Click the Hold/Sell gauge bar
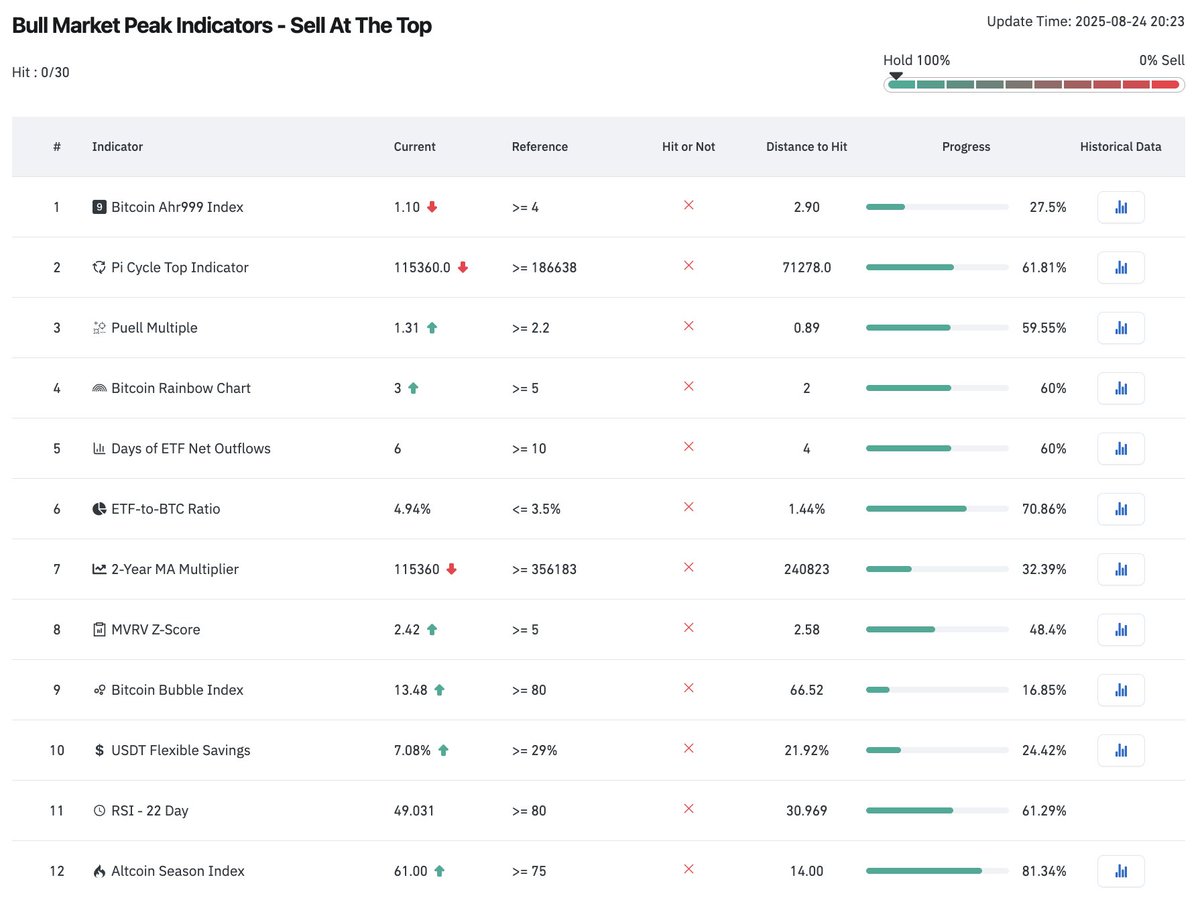The image size is (1200, 900). point(1033,84)
